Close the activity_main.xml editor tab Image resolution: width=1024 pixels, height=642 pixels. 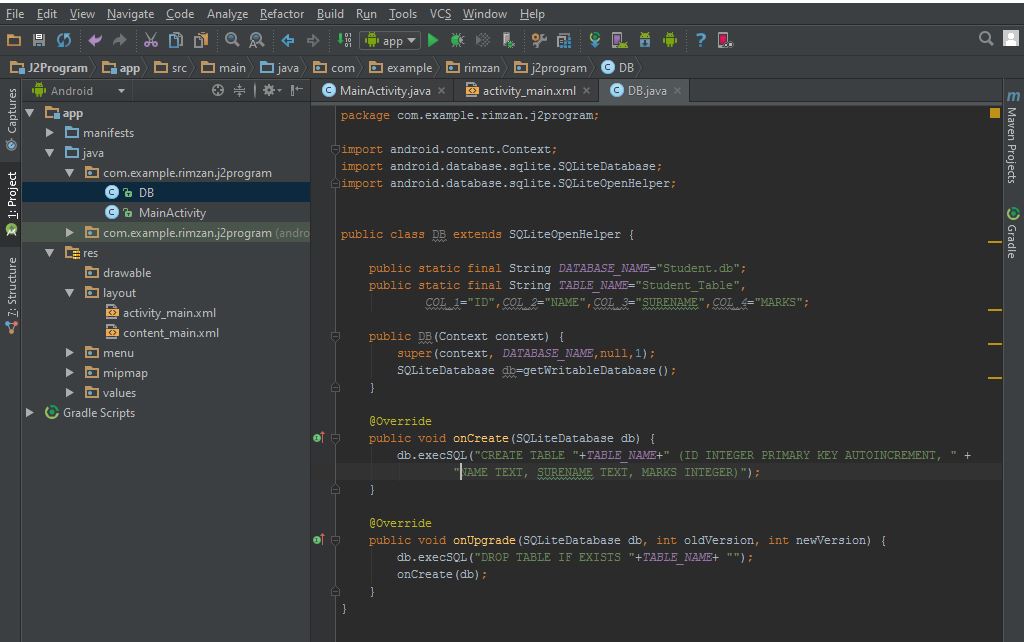(587, 90)
